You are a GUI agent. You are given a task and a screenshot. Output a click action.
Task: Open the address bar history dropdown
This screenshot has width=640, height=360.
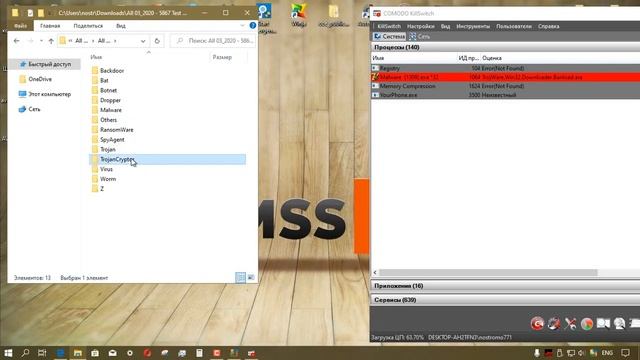click(x=143, y=41)
